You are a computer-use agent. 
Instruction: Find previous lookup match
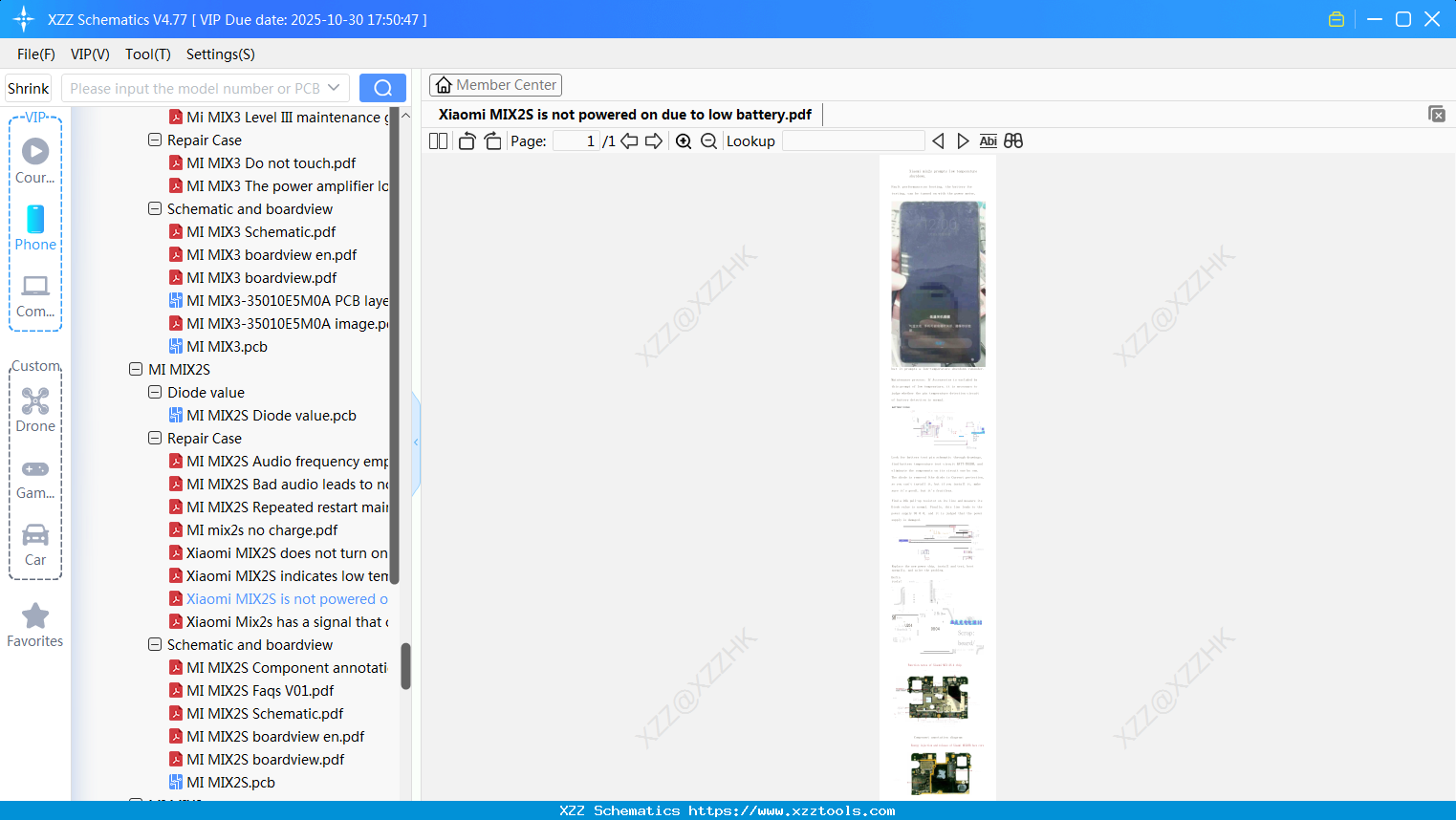coord(938,140)
